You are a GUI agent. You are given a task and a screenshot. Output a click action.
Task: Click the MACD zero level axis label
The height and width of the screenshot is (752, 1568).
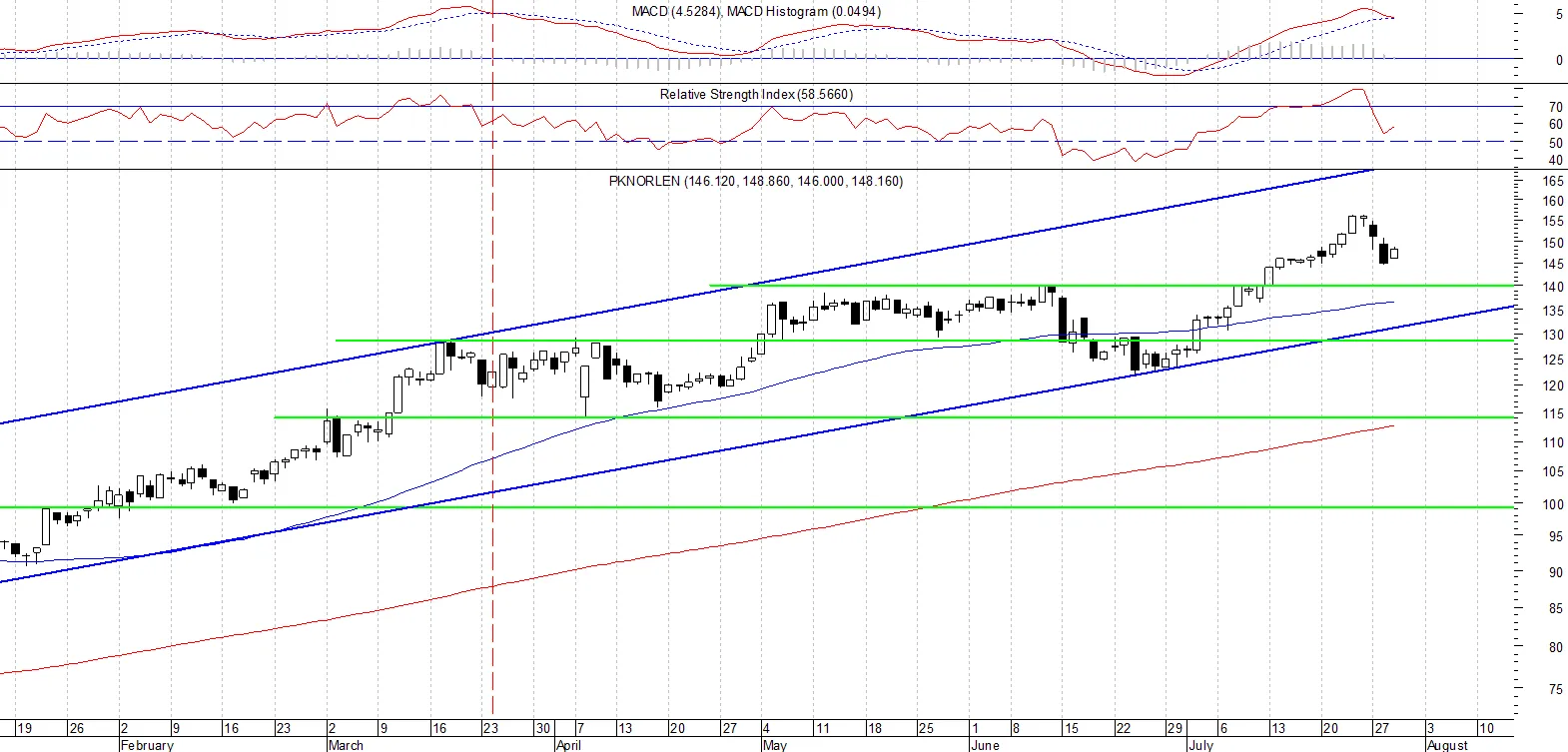(x=1559, y=60)
